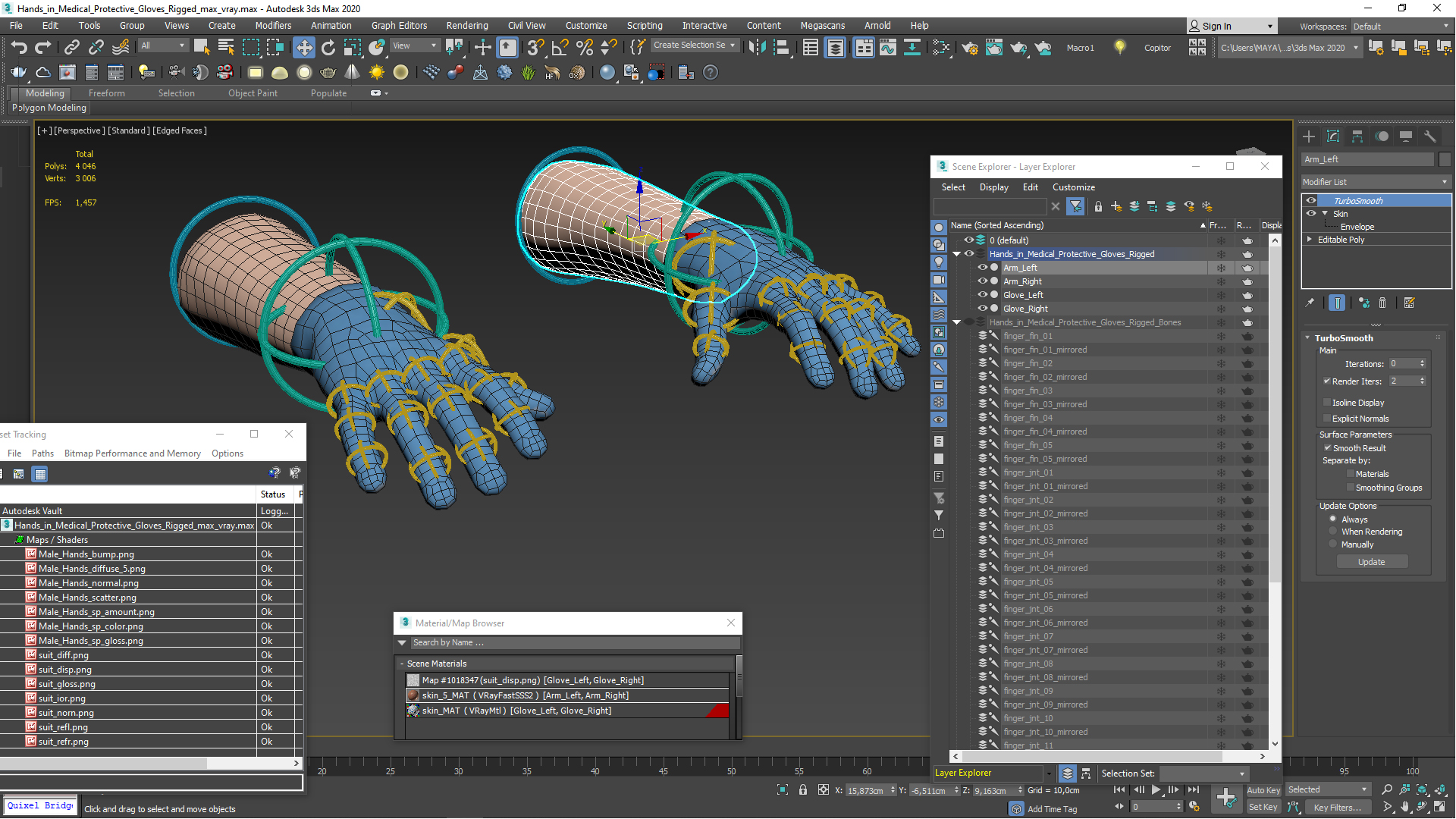This screenshot has width=1456, height=819.
Task: Click the Pin Stack icon
Action: (1310, 303)
